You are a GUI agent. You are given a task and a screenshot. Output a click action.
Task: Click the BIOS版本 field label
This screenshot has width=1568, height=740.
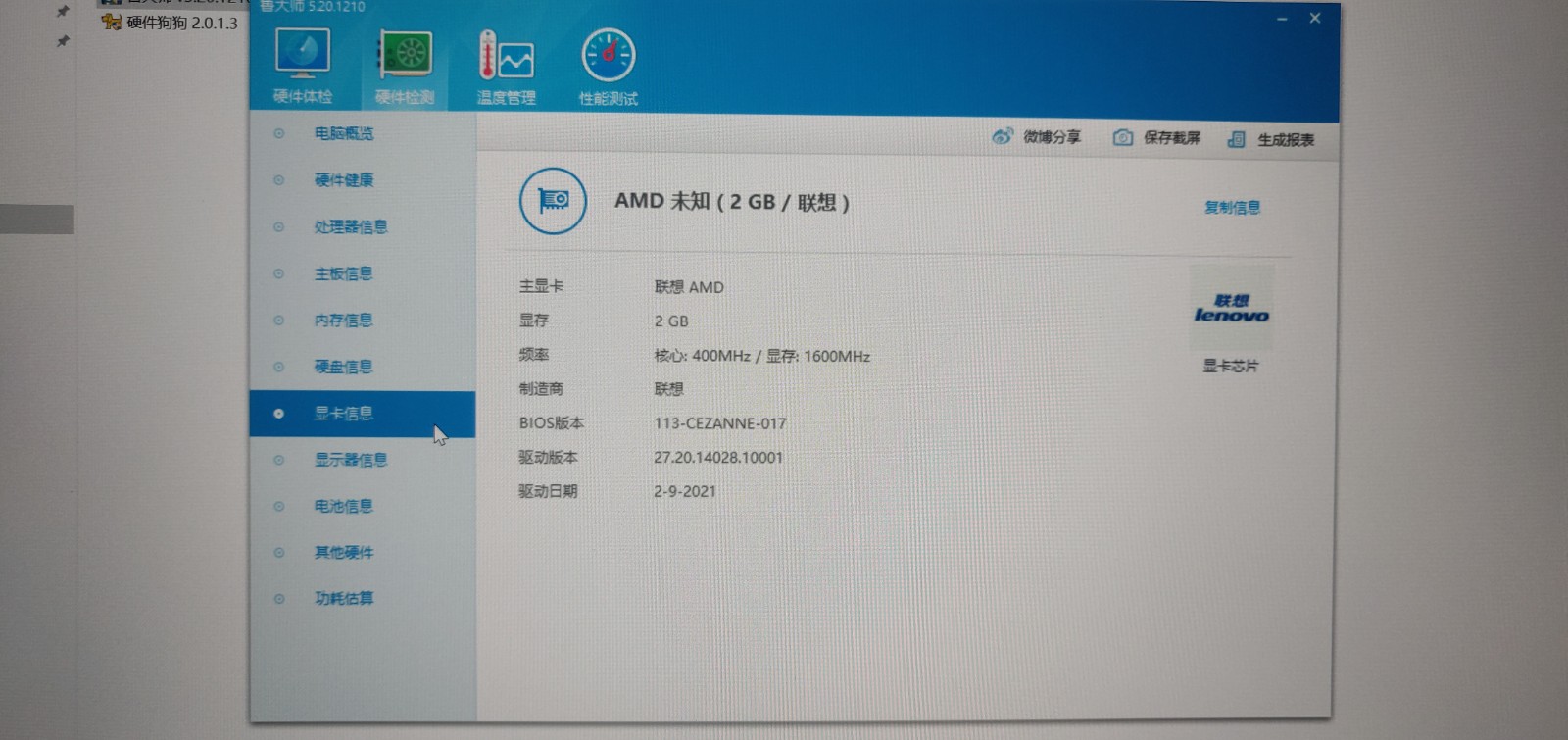(x=552, y=423)
